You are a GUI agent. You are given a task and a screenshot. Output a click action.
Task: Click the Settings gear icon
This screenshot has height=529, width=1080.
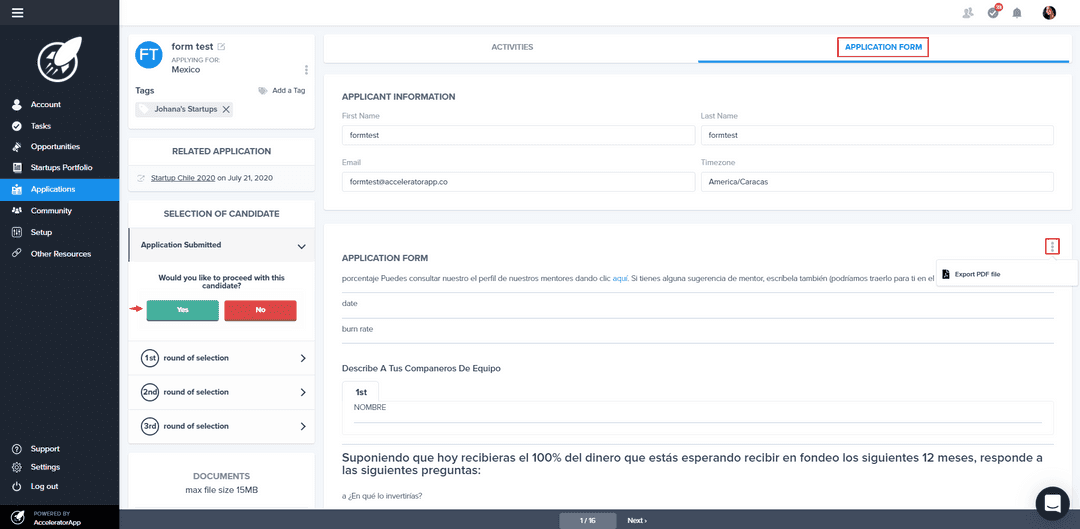pos(17,467)
